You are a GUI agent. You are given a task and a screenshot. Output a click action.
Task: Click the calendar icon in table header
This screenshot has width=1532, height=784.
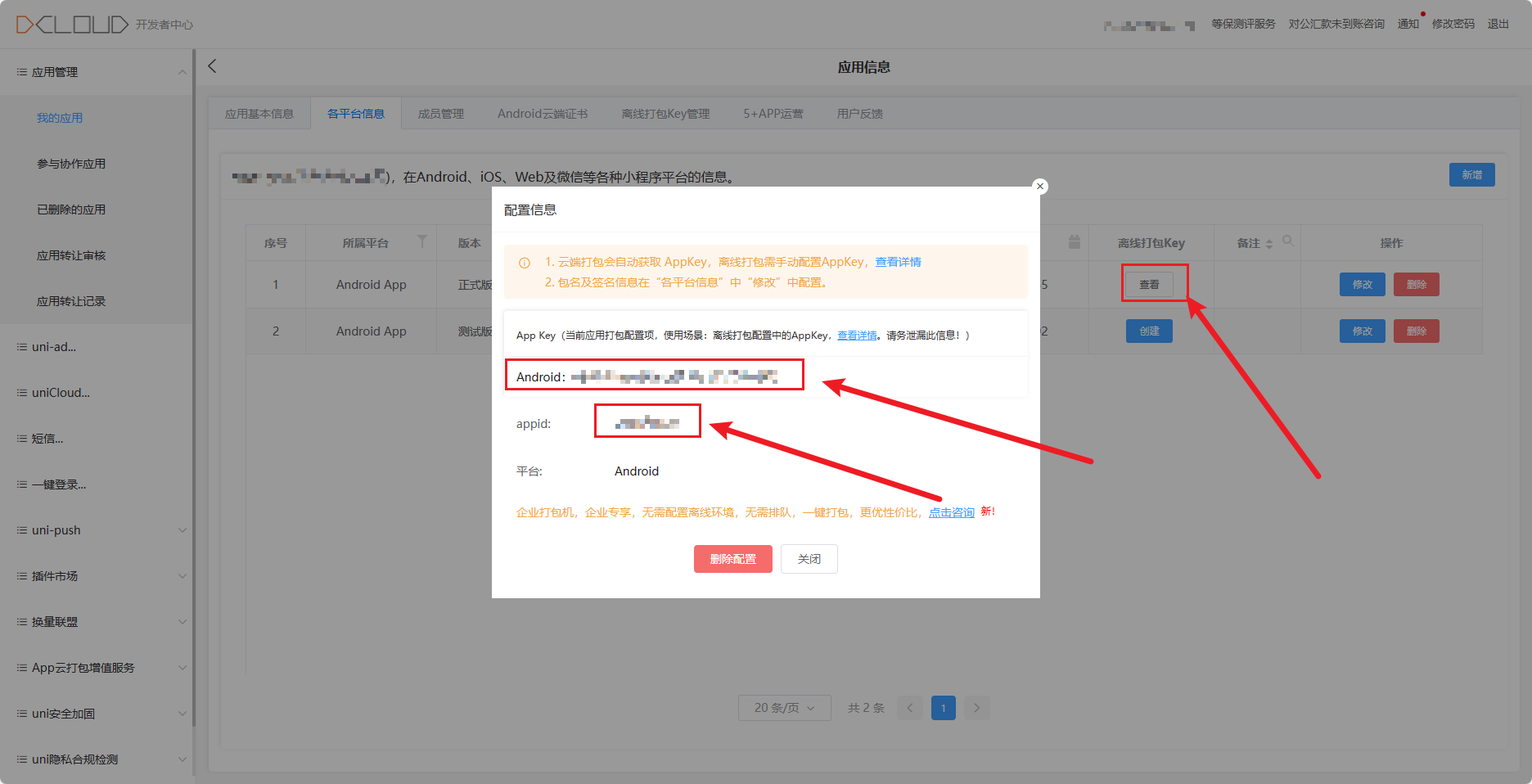[x=1075, y=242]
